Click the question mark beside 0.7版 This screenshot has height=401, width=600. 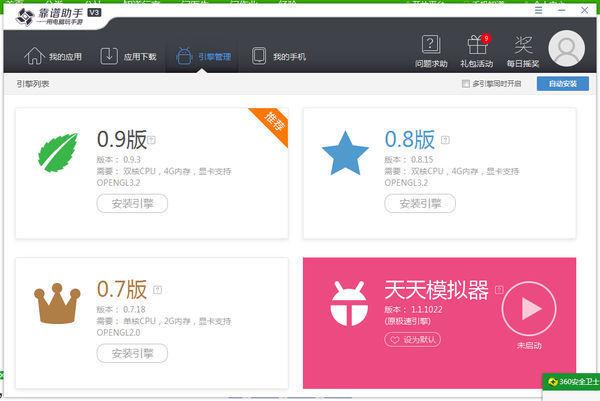pos(157,290)
